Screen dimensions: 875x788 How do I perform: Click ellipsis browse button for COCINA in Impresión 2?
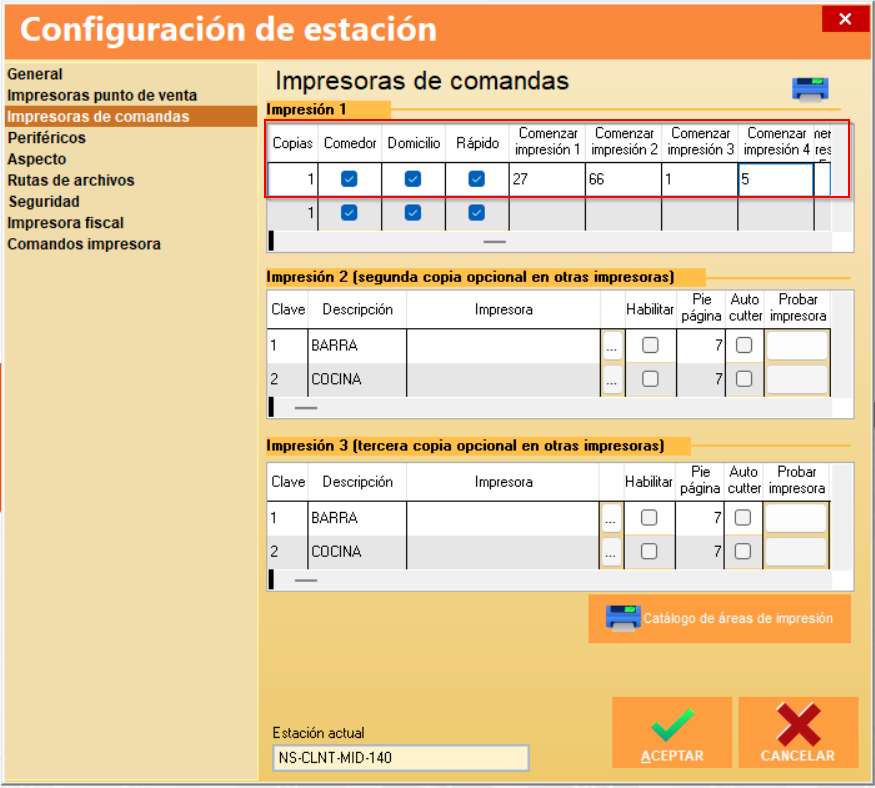(x=612, y=380)
